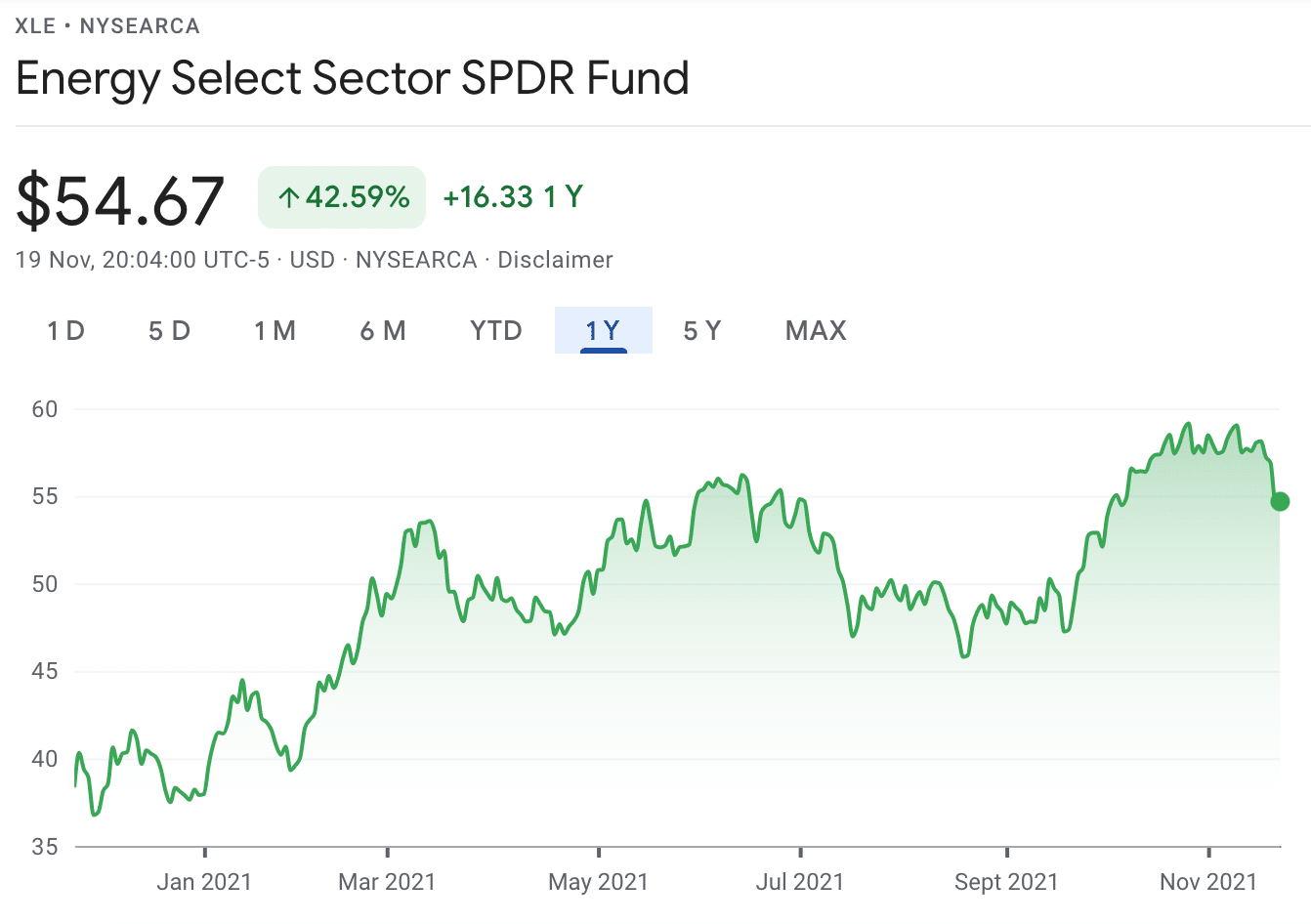Select the YTD range tab
This screenshot has height=924, width=1311.
tap(496, 331)
